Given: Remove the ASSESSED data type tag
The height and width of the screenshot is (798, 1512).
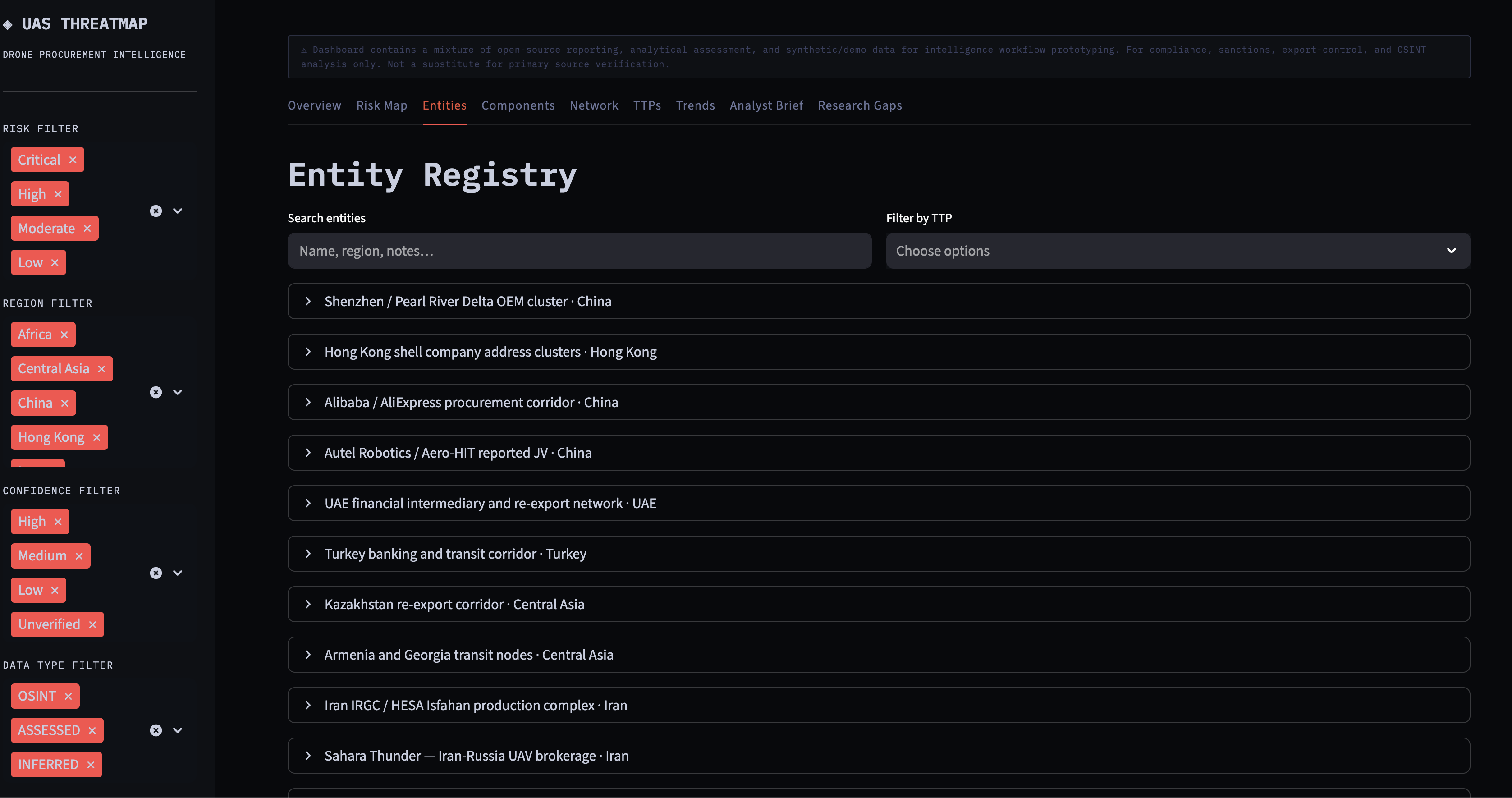Looking at the screenshot, I should point(92,730).
